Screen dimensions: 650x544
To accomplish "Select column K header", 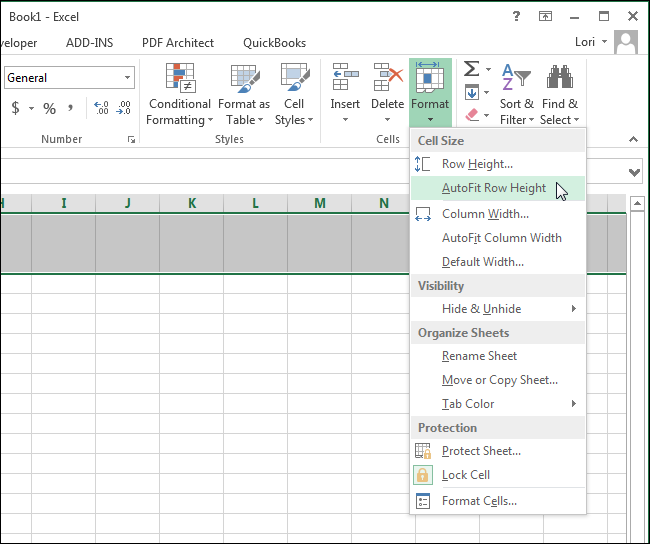I will point(191,204).
